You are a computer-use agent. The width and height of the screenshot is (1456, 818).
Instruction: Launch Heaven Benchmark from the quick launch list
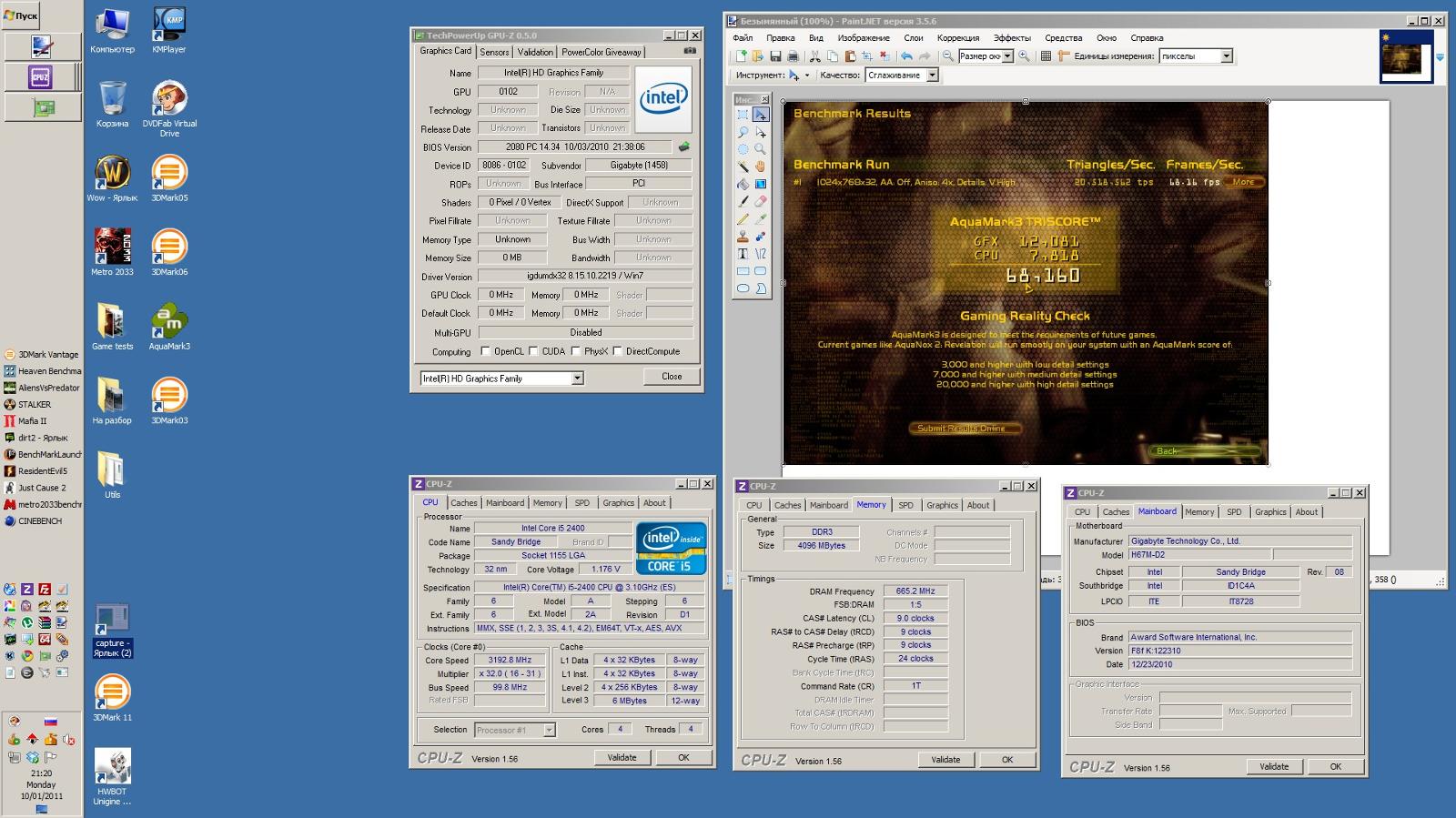coord(43,371)
